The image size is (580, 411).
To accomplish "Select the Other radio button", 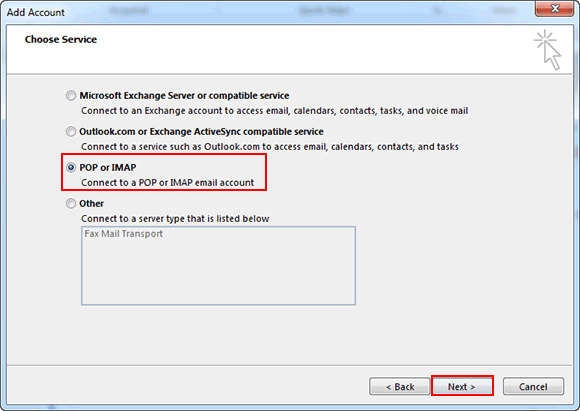I will 71,203.
